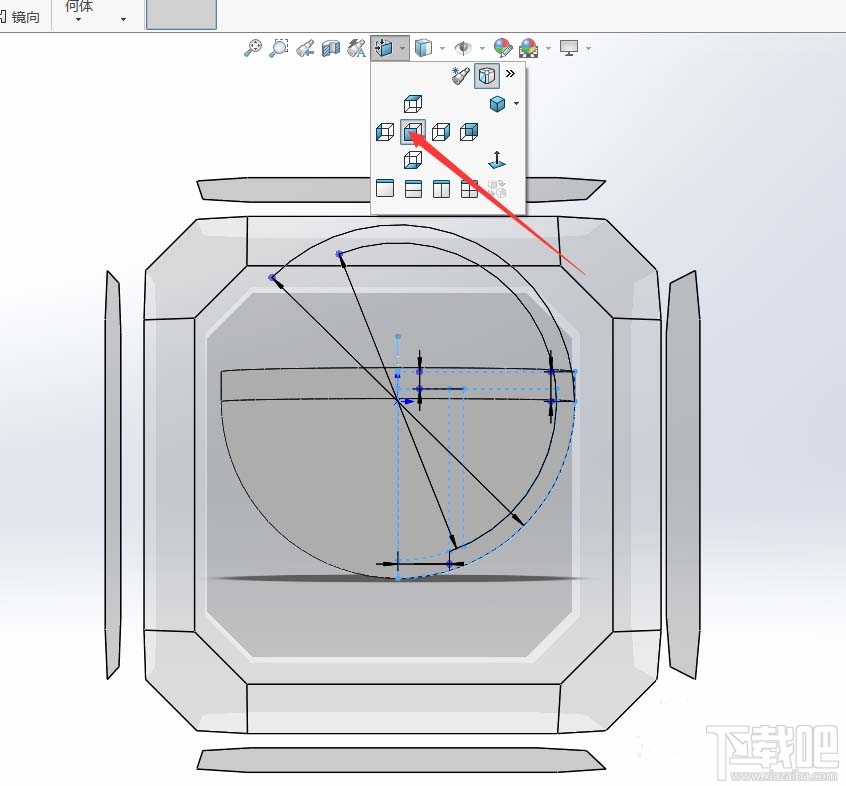Viewport: 846px width, 786px height.
Task: Switch to the Four View layout
Action: click(470, 188)
